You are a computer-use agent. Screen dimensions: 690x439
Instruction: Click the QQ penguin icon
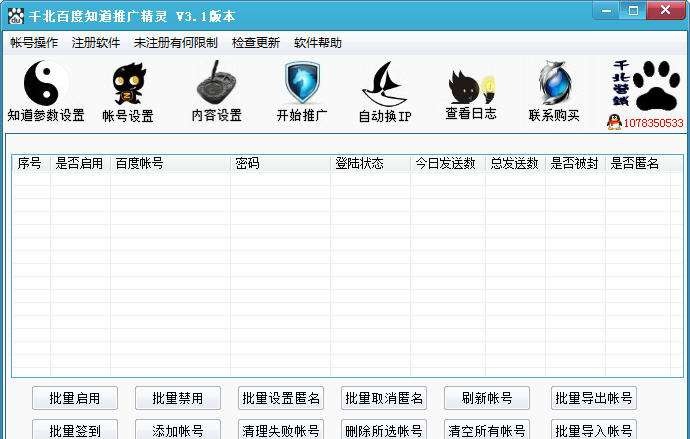click(x=614, y=122)
